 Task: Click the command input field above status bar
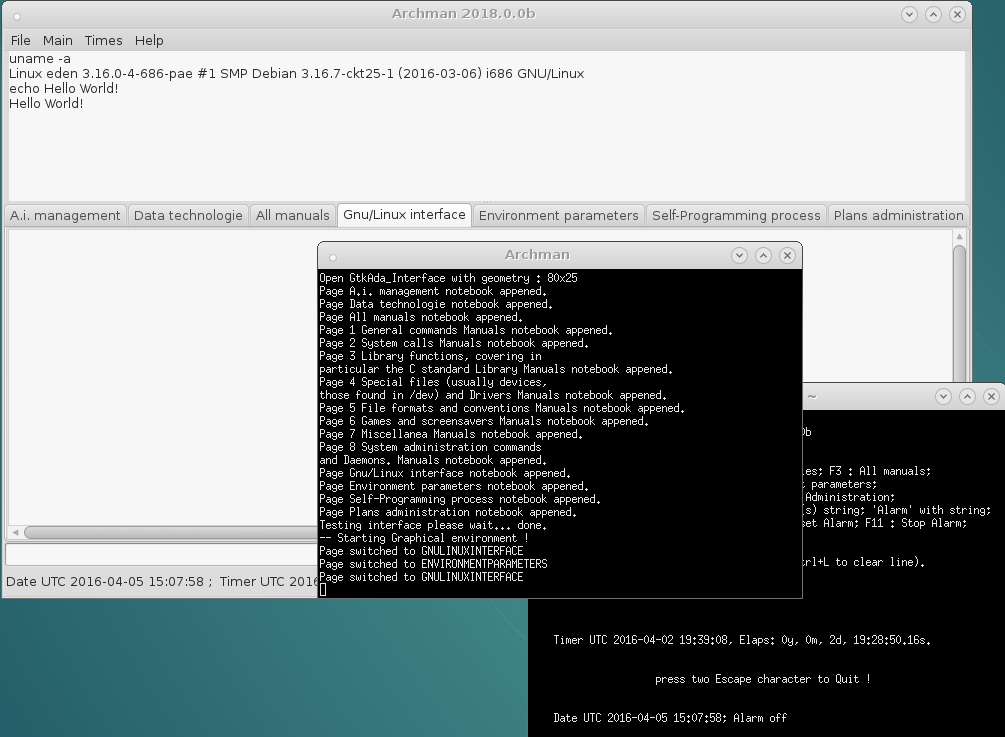point(160,553)
